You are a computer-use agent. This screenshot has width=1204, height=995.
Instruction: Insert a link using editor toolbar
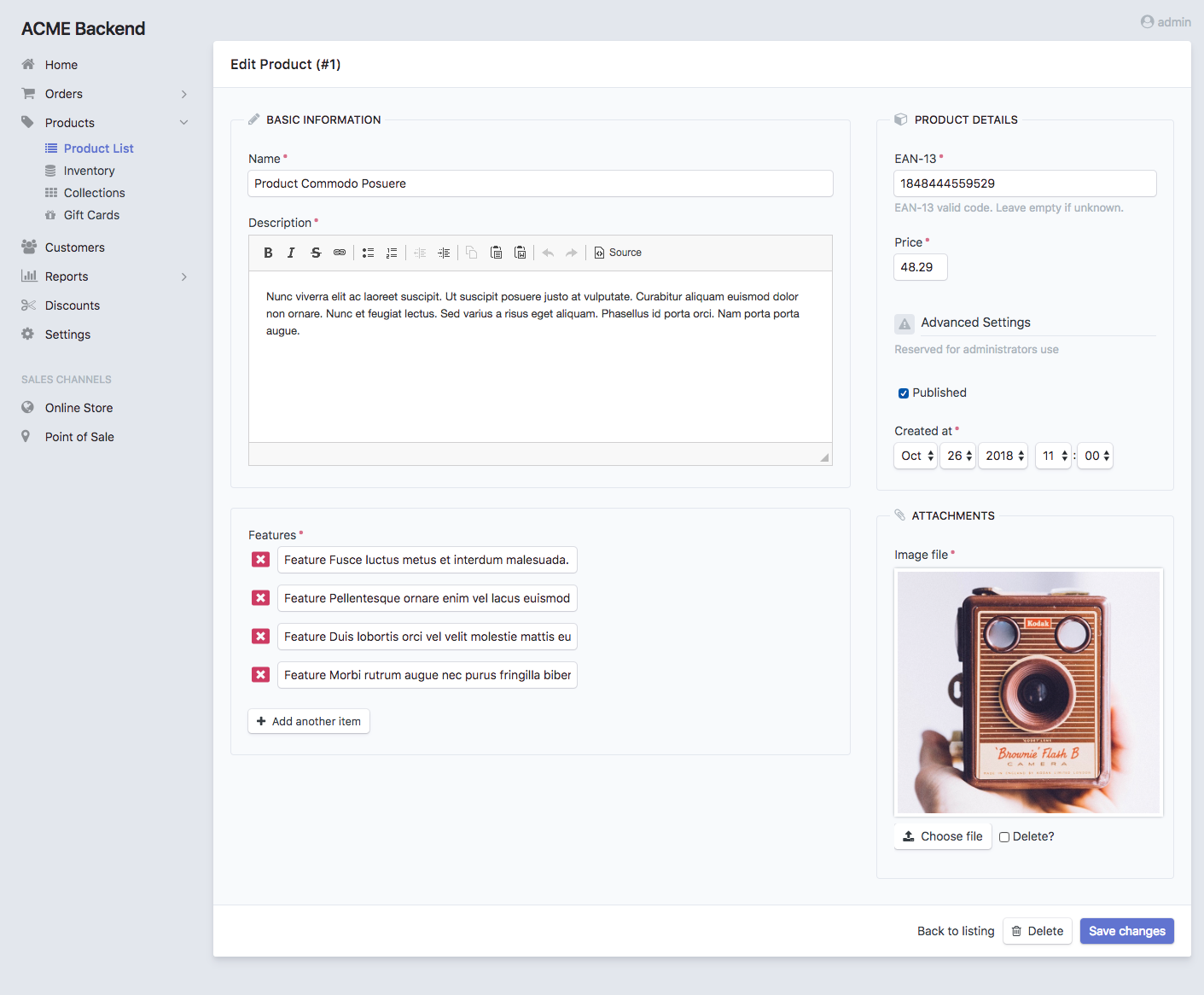click(340, 253)
